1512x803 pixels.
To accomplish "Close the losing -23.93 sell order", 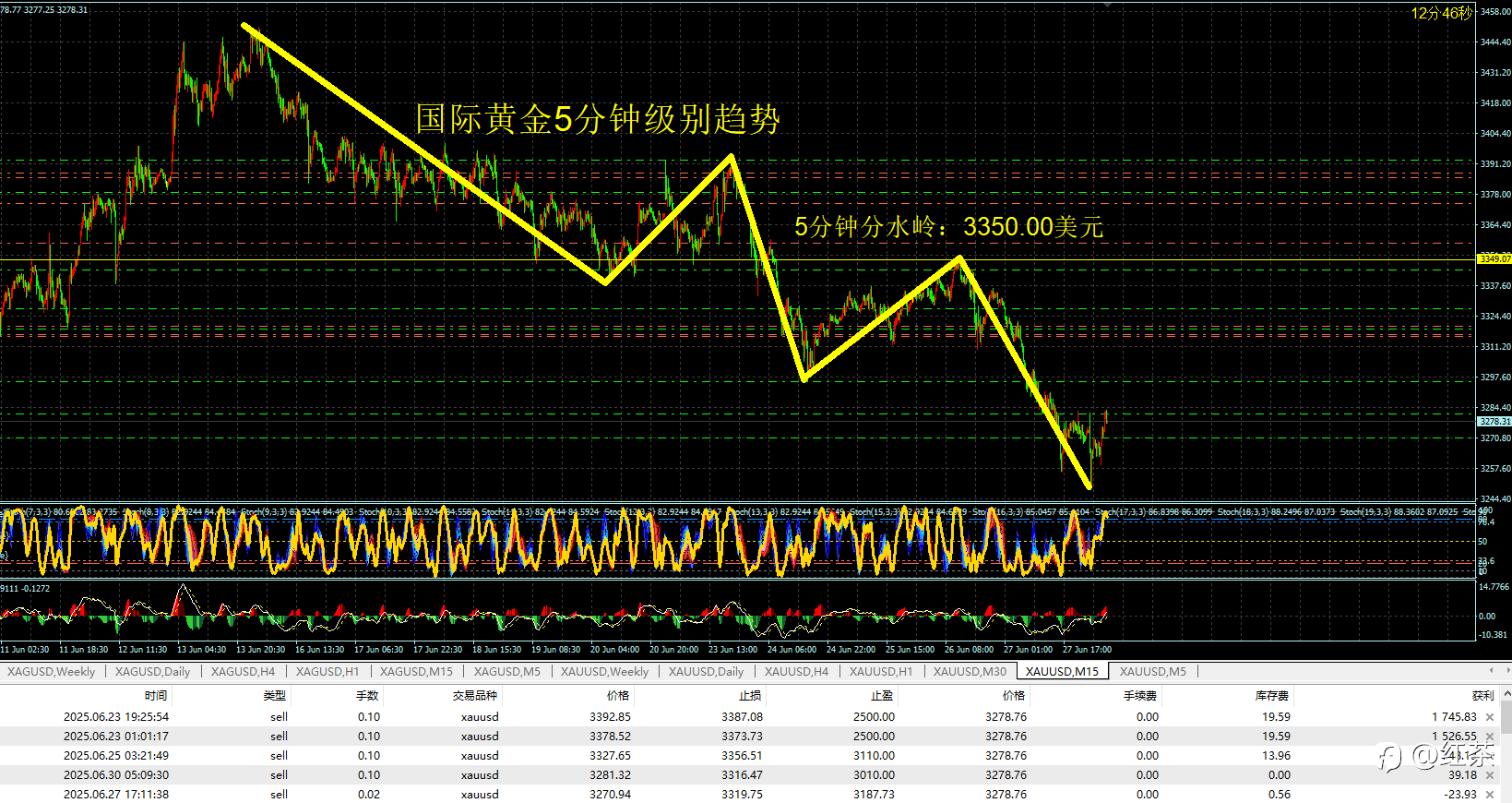I will (x=1489, y=795).
